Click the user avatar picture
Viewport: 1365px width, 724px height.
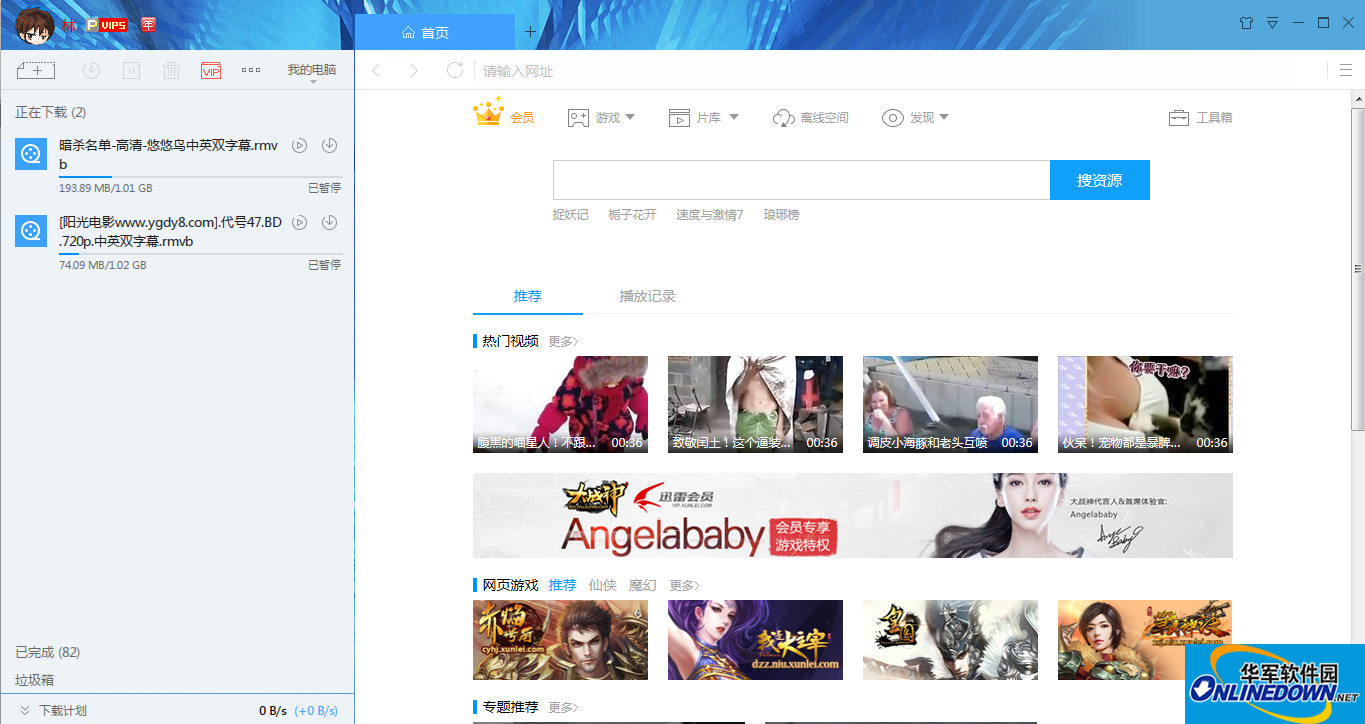coord(34,24)
